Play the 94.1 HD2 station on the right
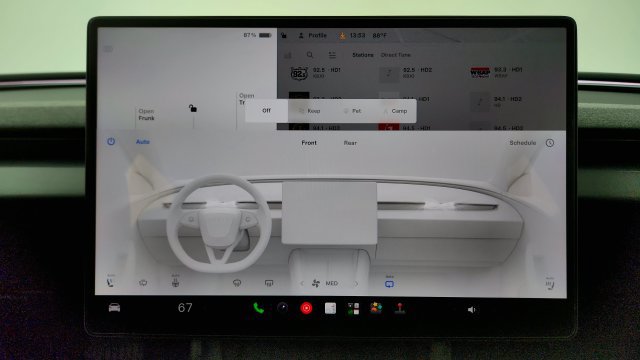The image size is (640, 360). pyautogui.click(x=496, y=102)
